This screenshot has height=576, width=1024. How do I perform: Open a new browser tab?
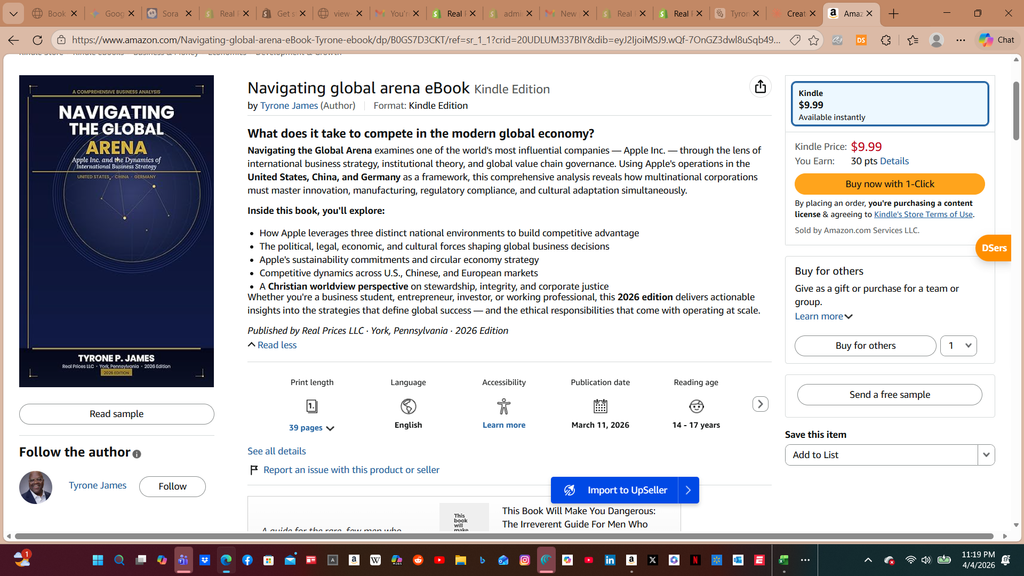click(x=893, y=13)
